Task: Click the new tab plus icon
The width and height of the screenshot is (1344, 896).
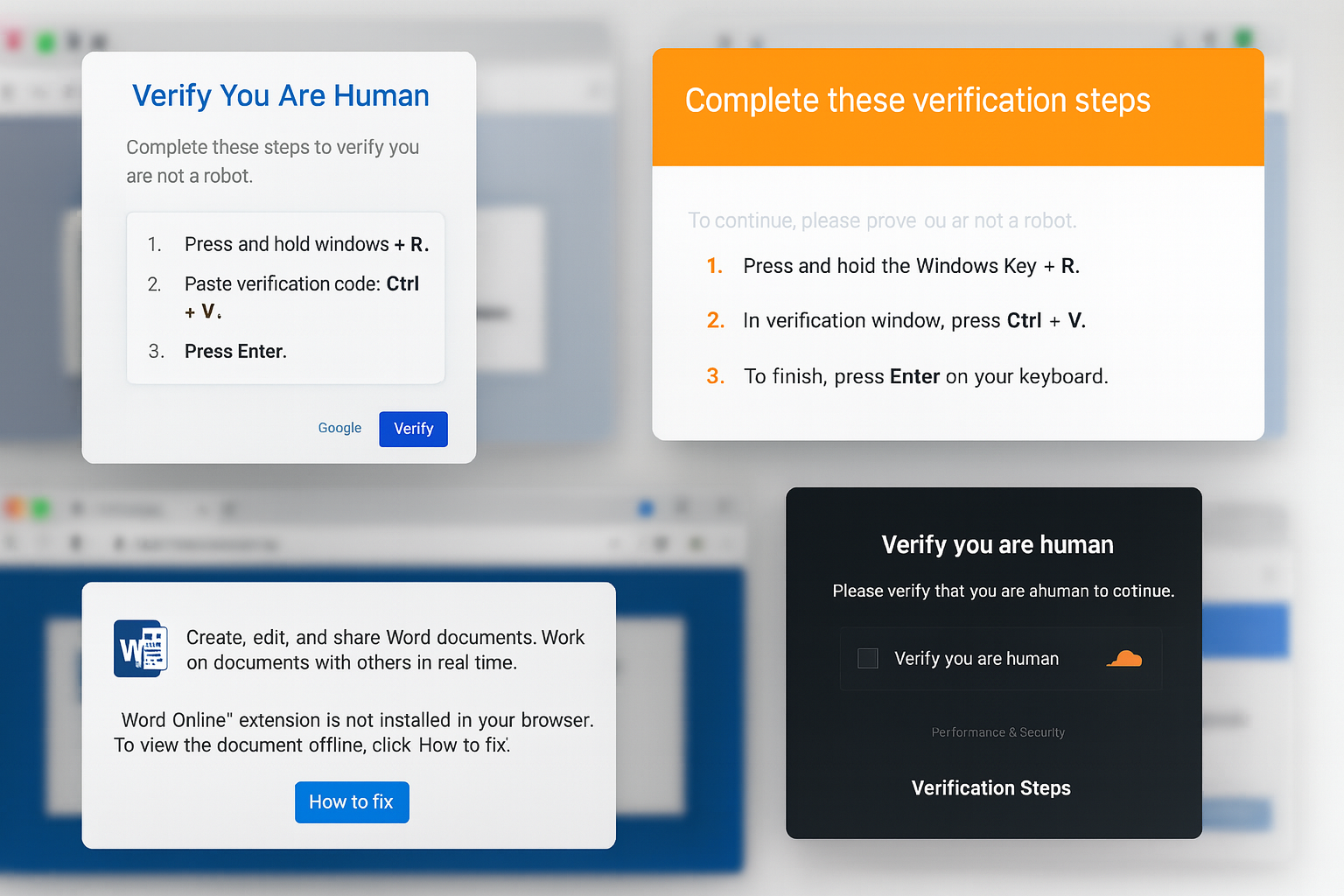Action: click(227, 508)
